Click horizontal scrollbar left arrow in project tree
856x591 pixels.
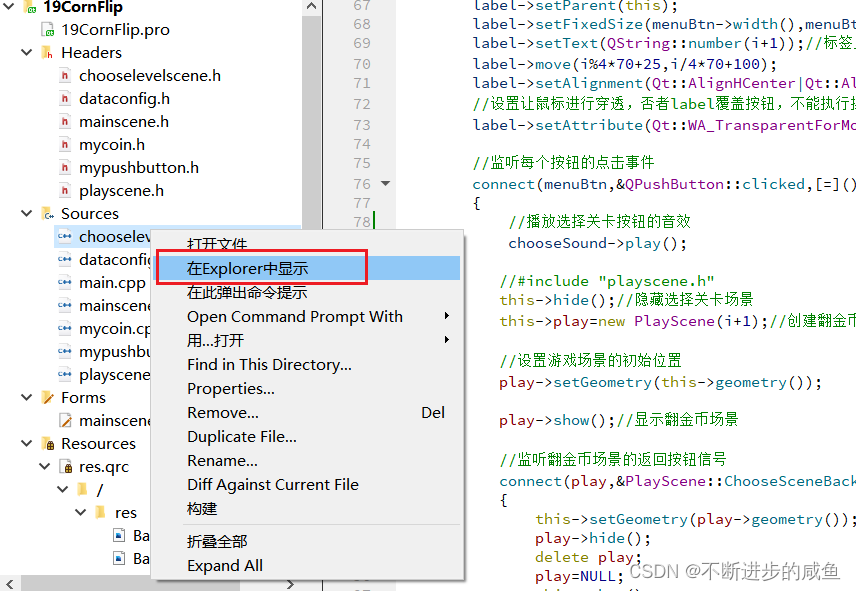(9, 584)
